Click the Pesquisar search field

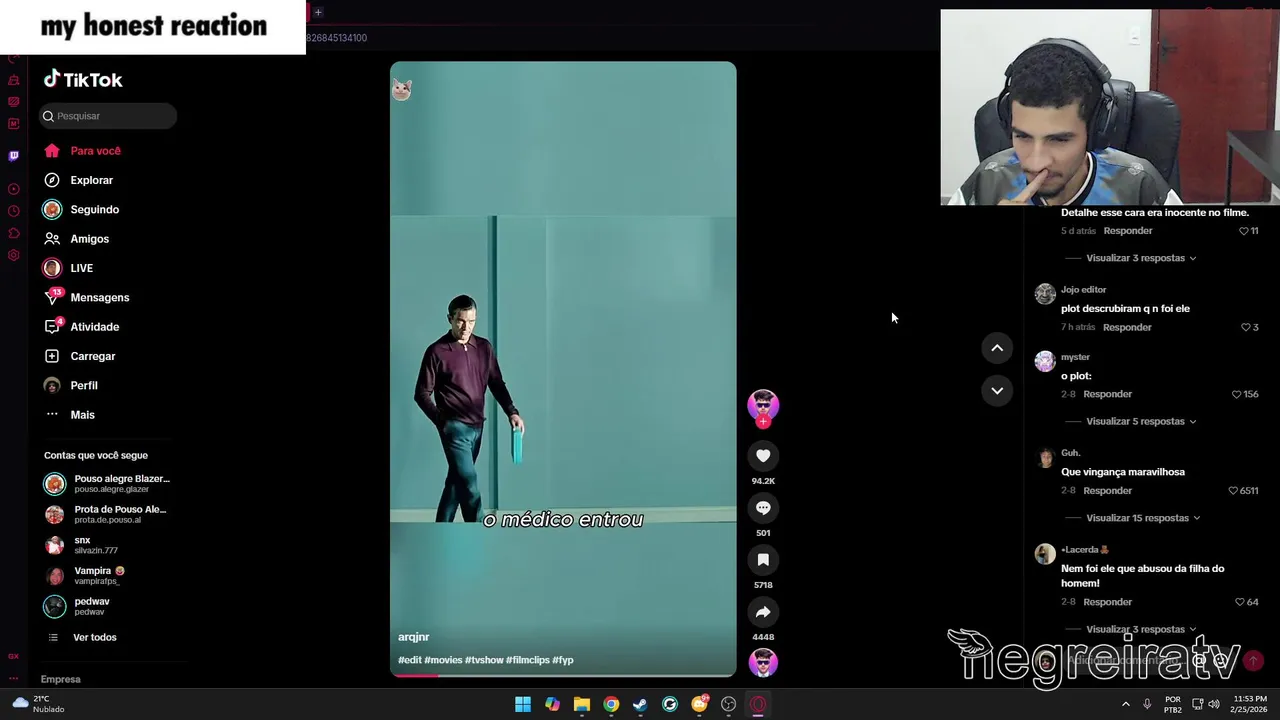pos(108,116)
